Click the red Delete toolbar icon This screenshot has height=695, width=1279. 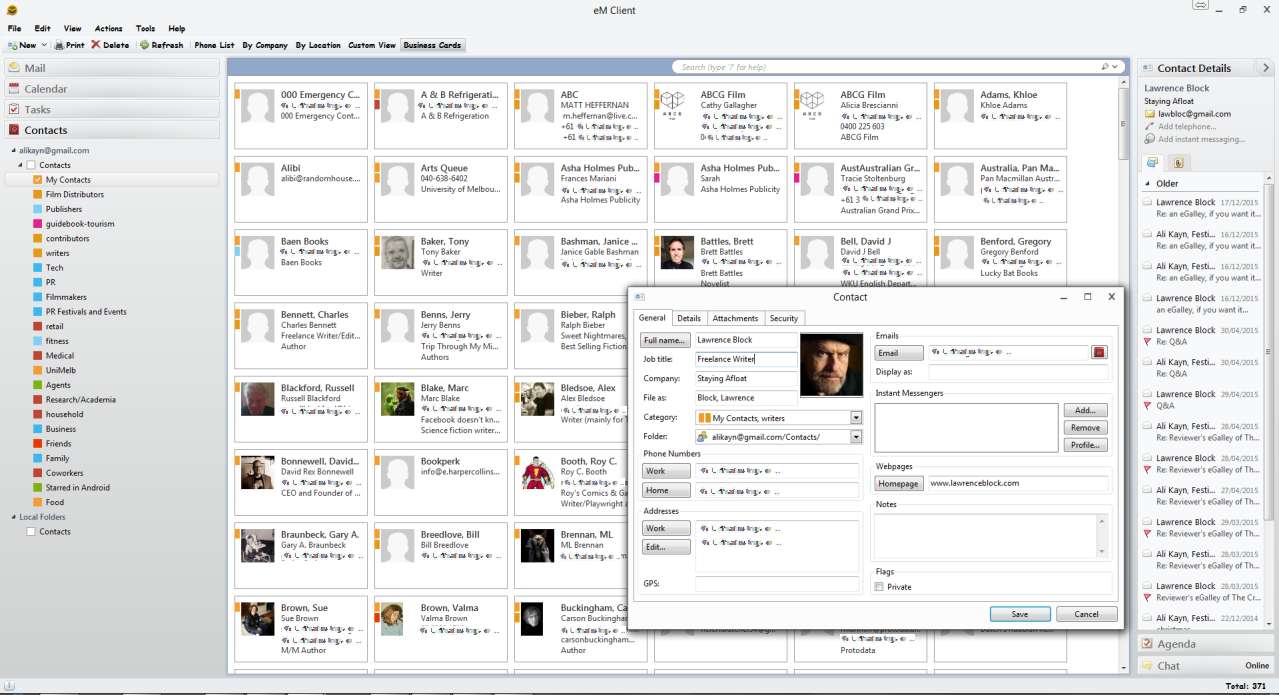coord(96,45)
